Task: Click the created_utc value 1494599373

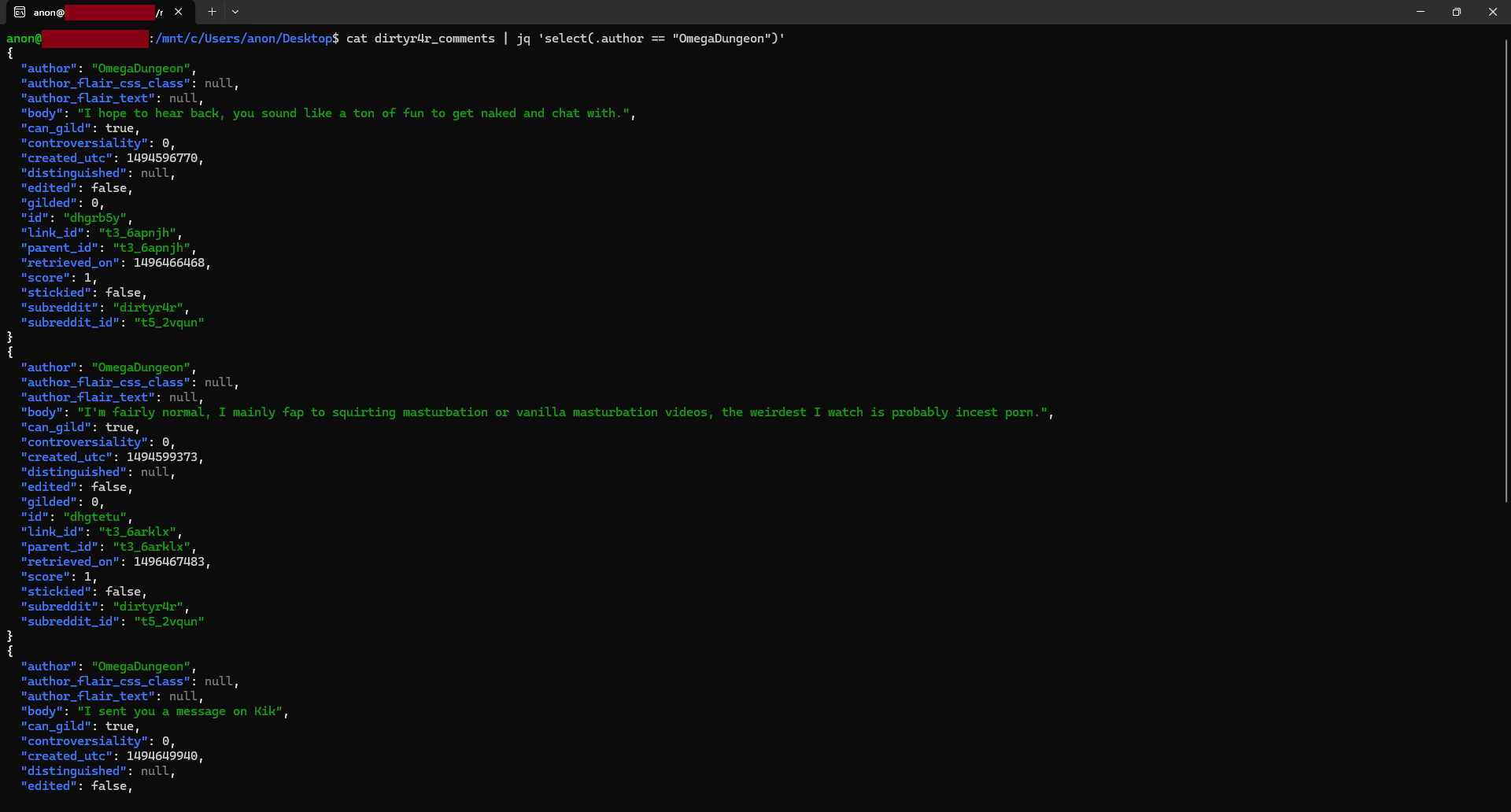Action: click(x=162, y=457)
